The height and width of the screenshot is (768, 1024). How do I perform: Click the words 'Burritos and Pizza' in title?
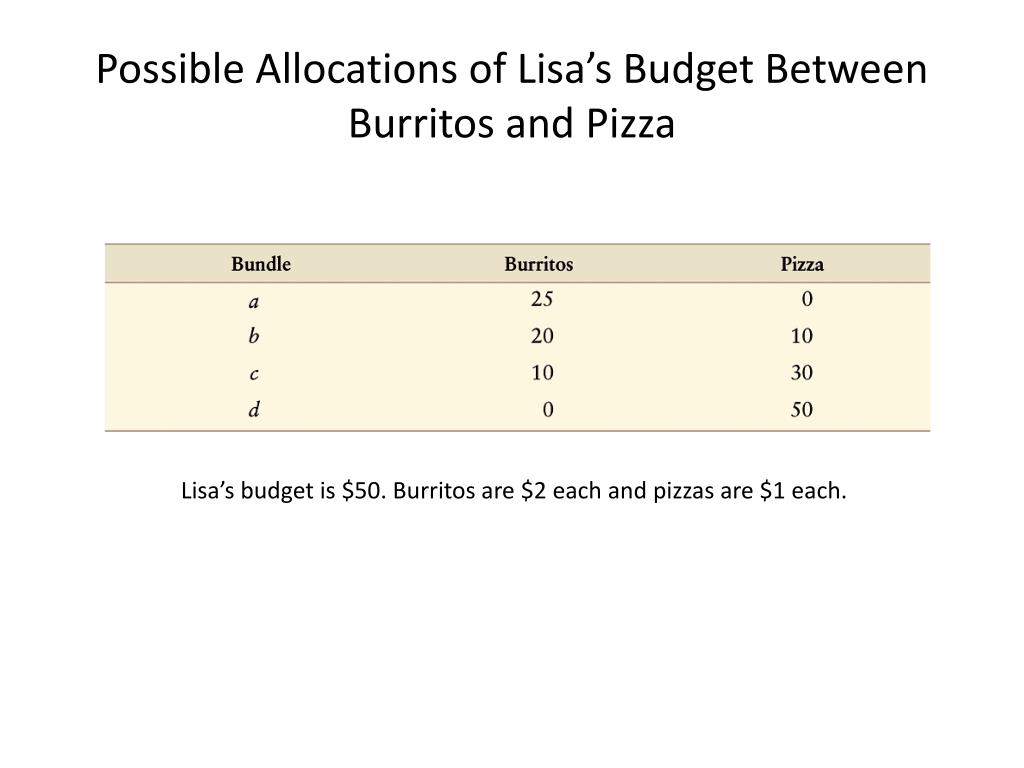click(511, 123)
